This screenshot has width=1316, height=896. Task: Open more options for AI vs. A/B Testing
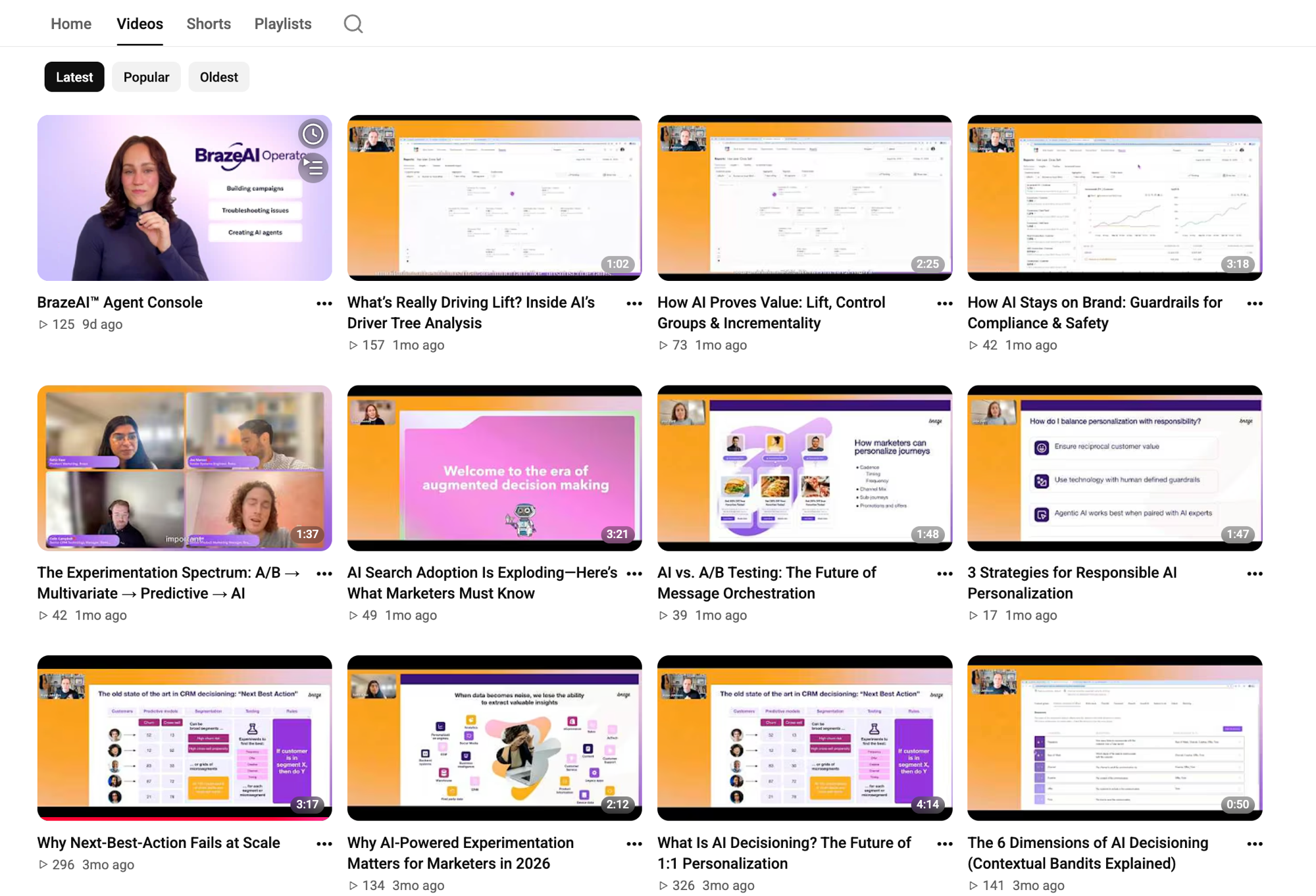tap(945, 574)
